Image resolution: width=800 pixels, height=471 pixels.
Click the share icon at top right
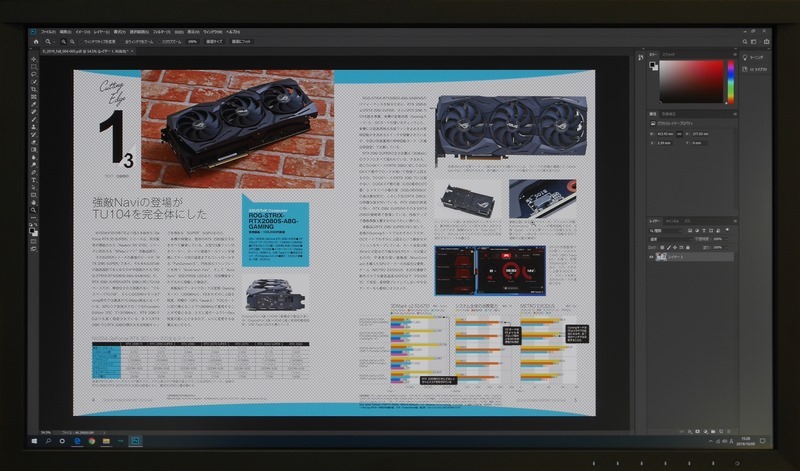coord(766,41)
